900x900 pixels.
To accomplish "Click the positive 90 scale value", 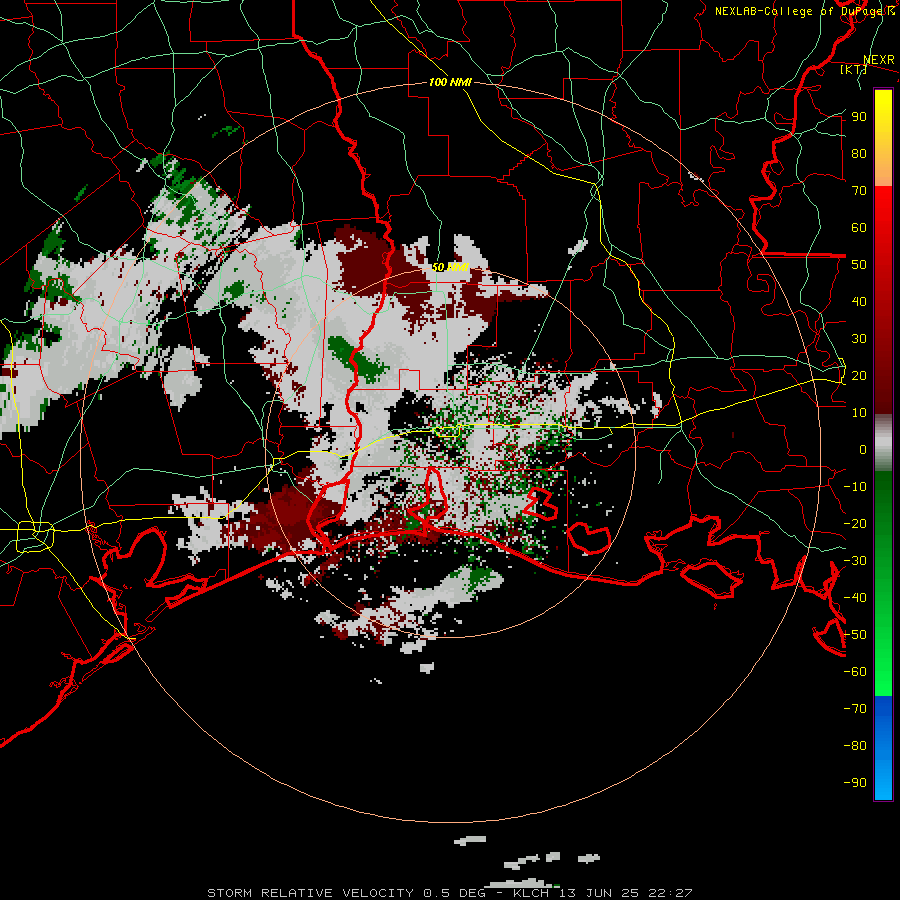I will [859, 117].
